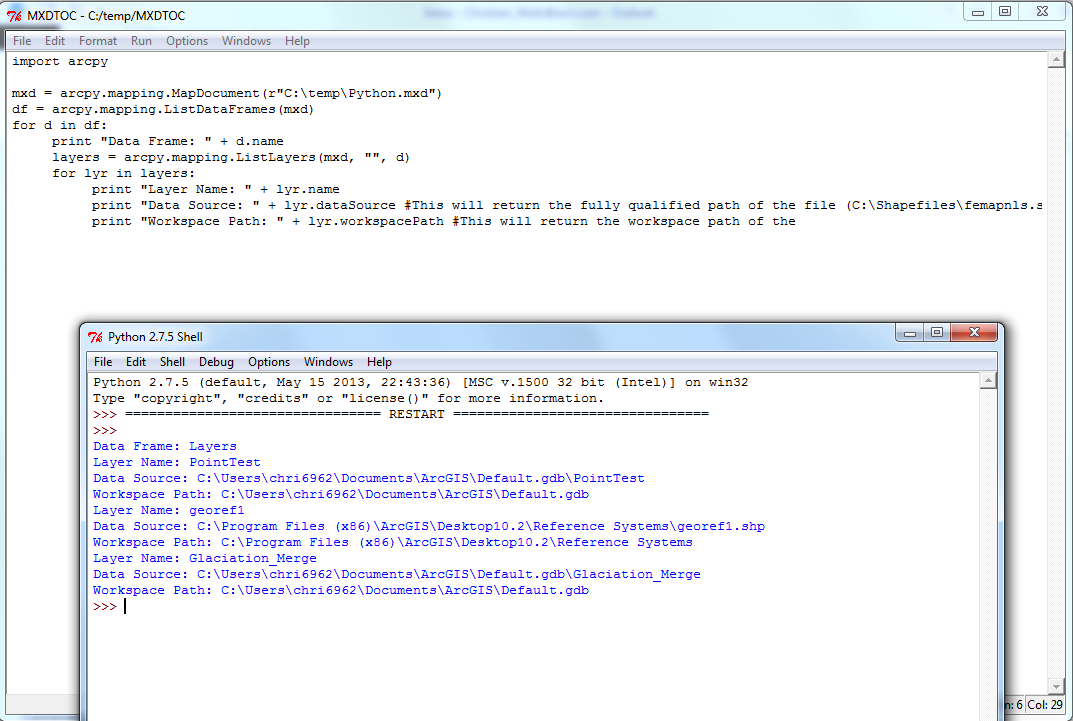Click Data Source line ending in PointTest
Viewport: 1073px width, 721px height.
click(x=369, y=478)
